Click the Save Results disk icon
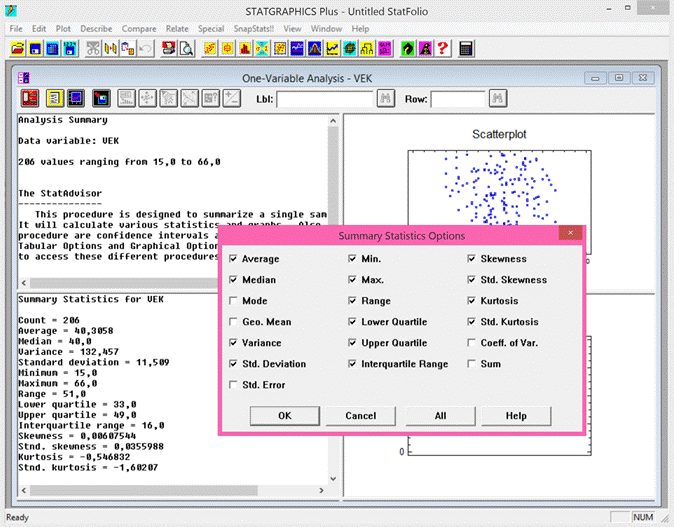 click(x=102, y=98)
